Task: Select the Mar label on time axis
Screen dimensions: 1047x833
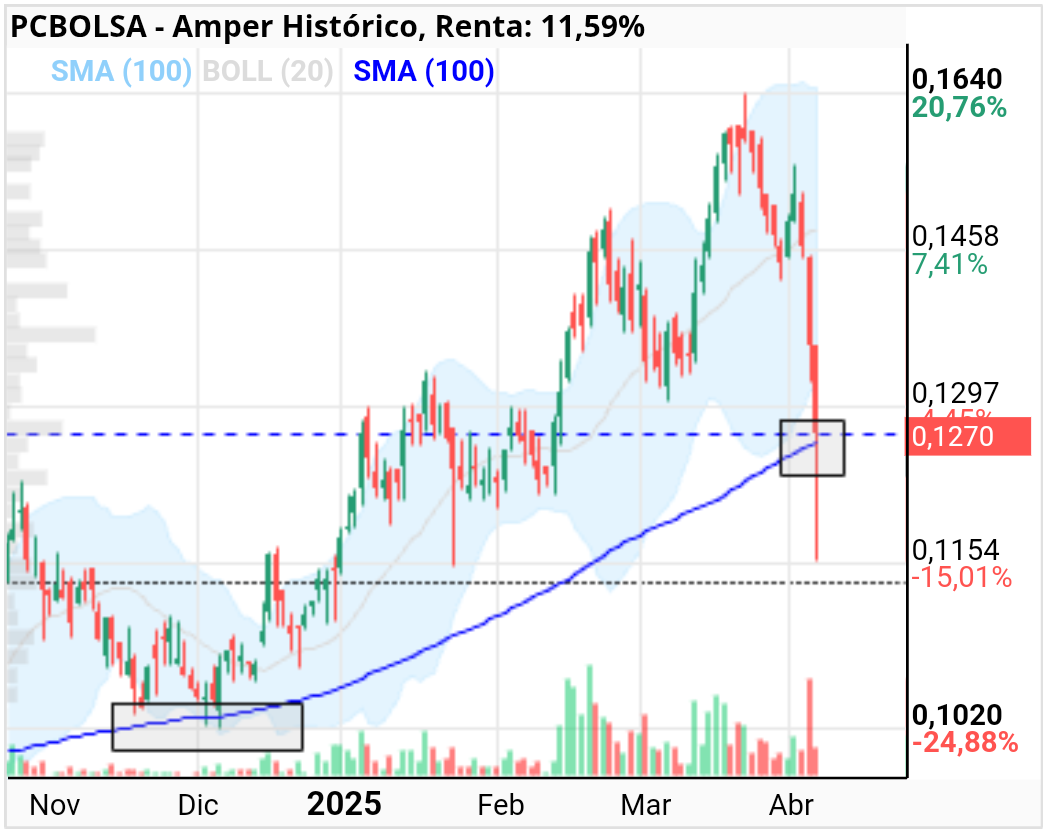Action: [x=646, y=805]
